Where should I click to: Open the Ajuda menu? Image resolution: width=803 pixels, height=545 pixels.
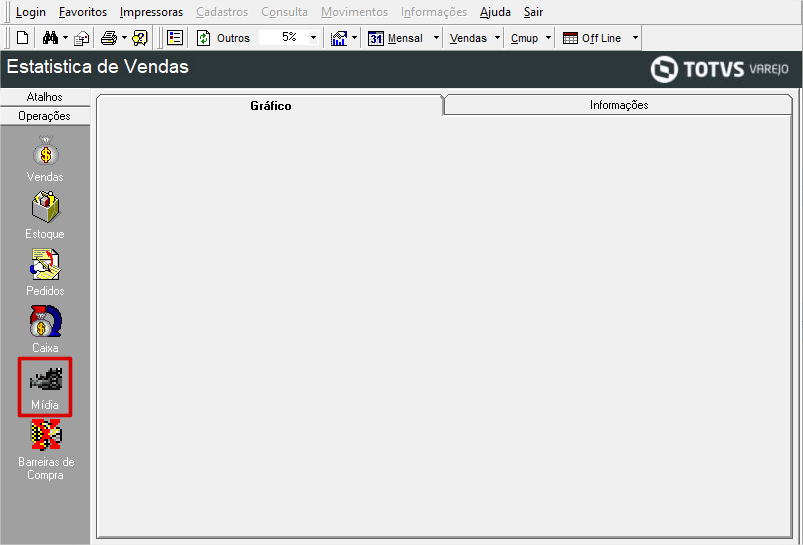pos(495,12)
